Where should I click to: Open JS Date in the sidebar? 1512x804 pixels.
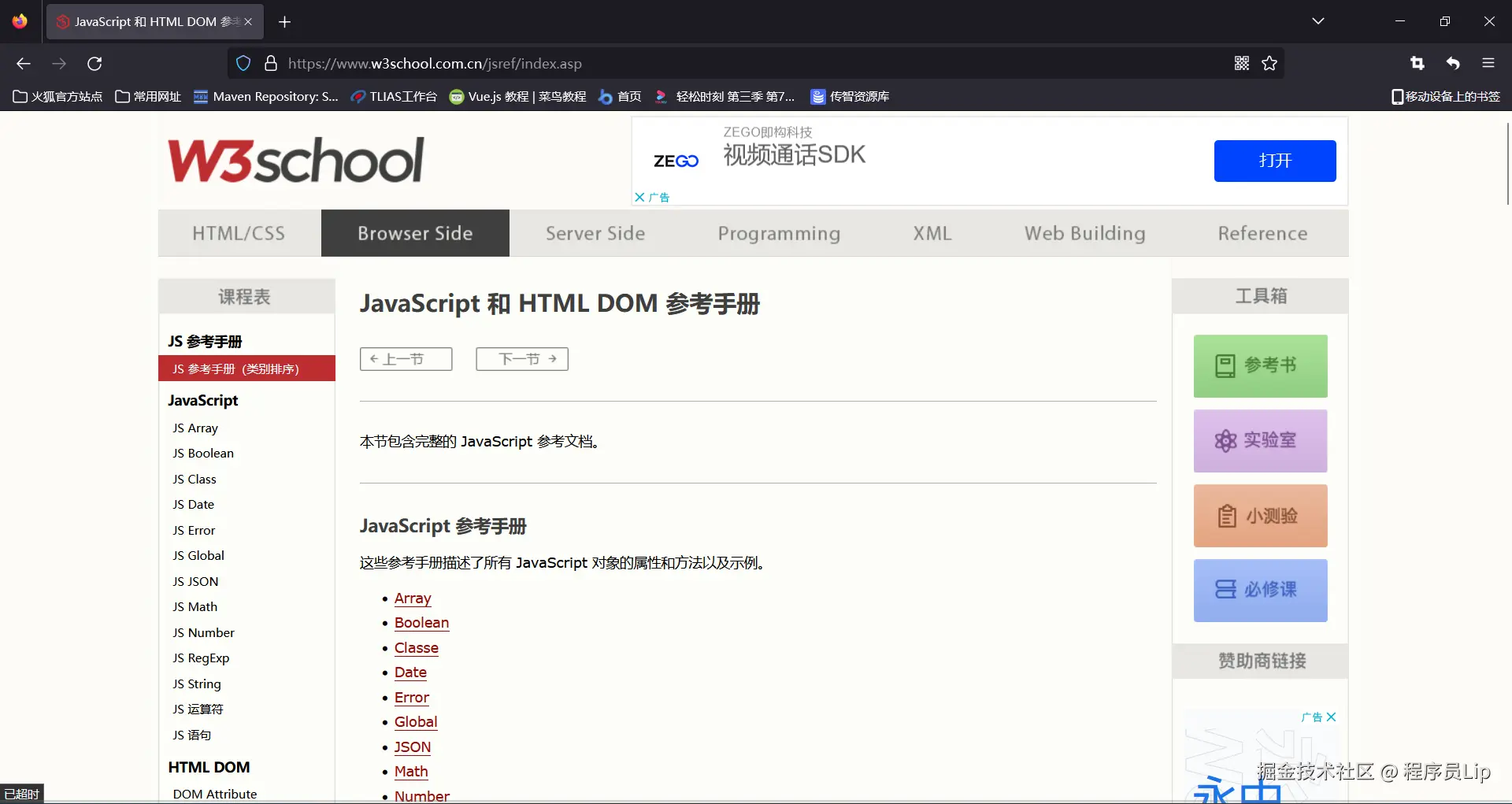194,505
